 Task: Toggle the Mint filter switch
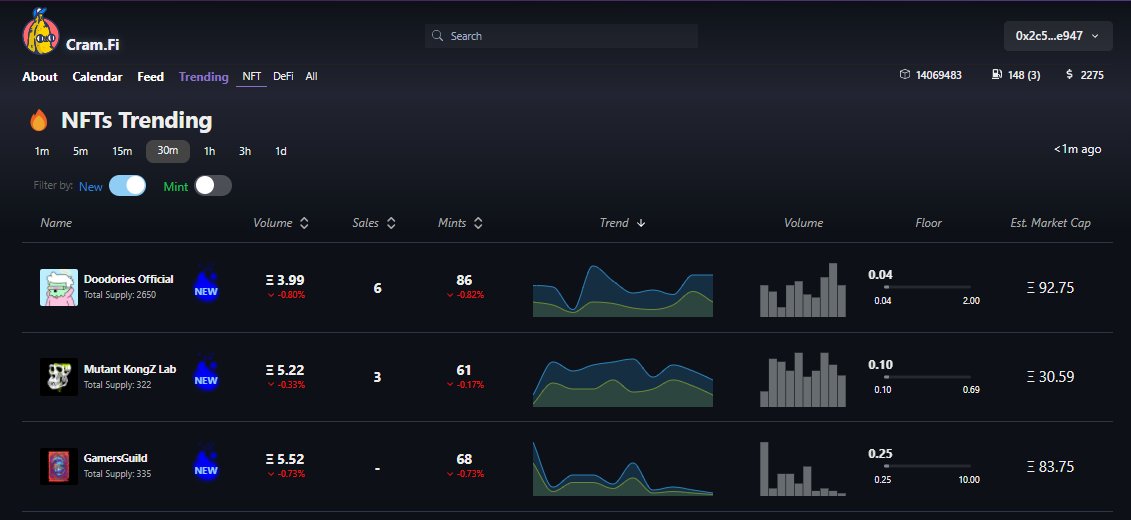tap(213, 186)
